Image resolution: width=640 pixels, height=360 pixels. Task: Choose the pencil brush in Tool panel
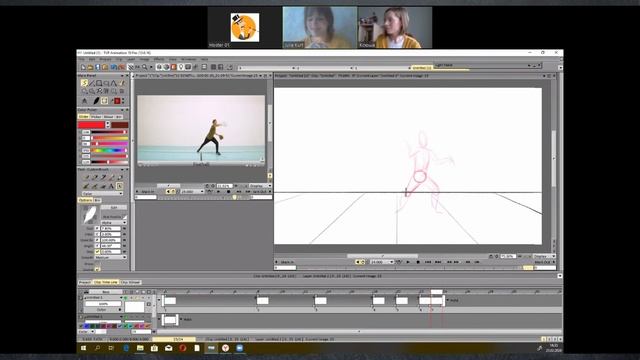[86, 177]
